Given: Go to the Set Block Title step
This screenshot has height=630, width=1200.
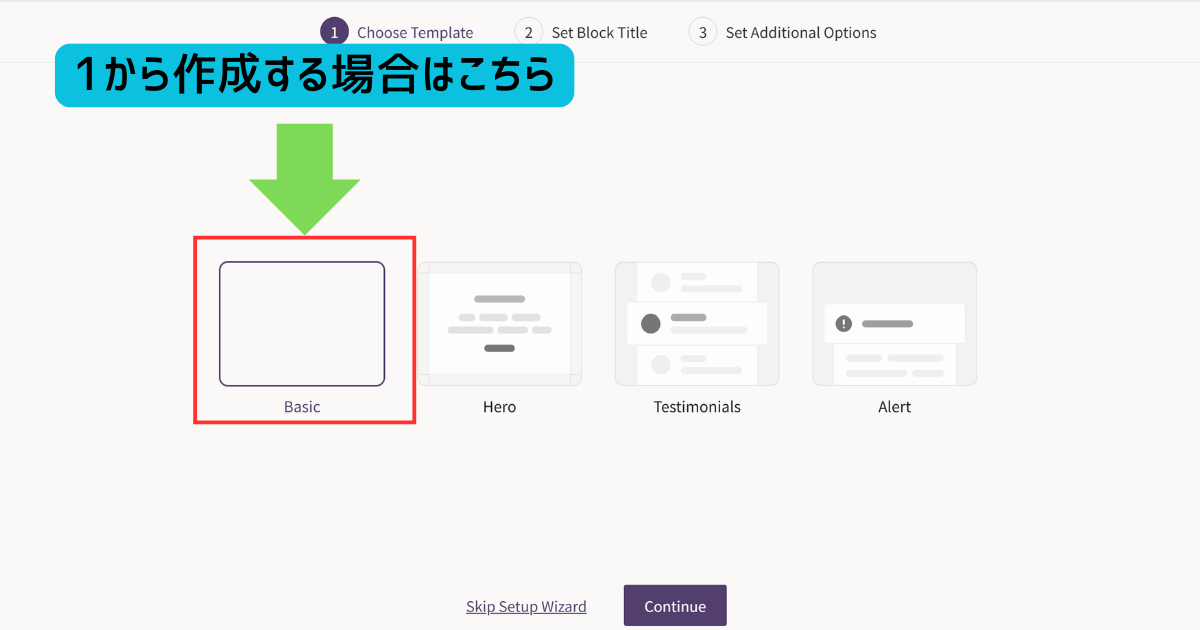Looking at the screenshot, I should [x=599, y=33].
